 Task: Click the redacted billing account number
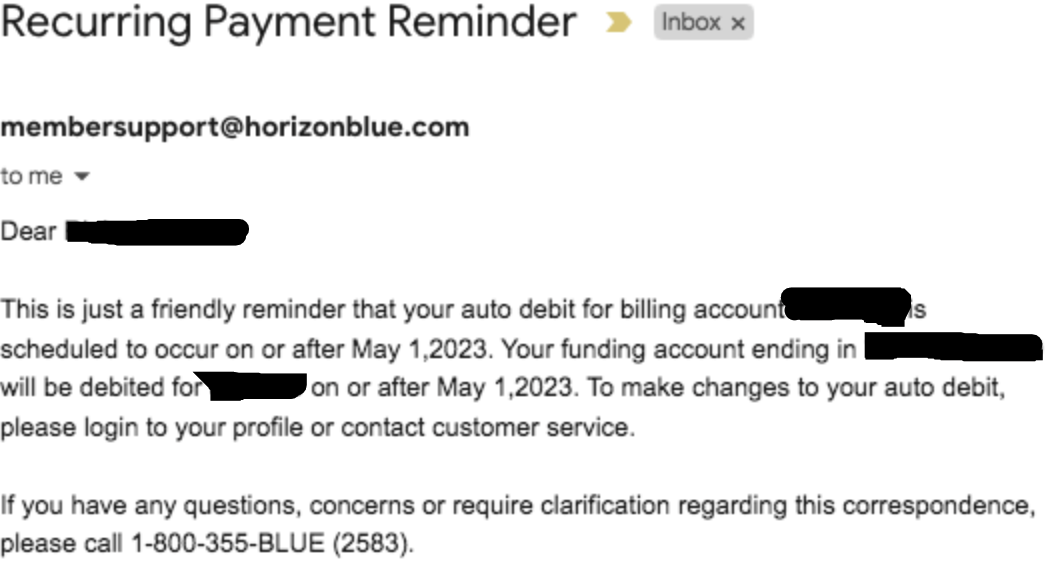pyautogui.click(x=846, y=305)
